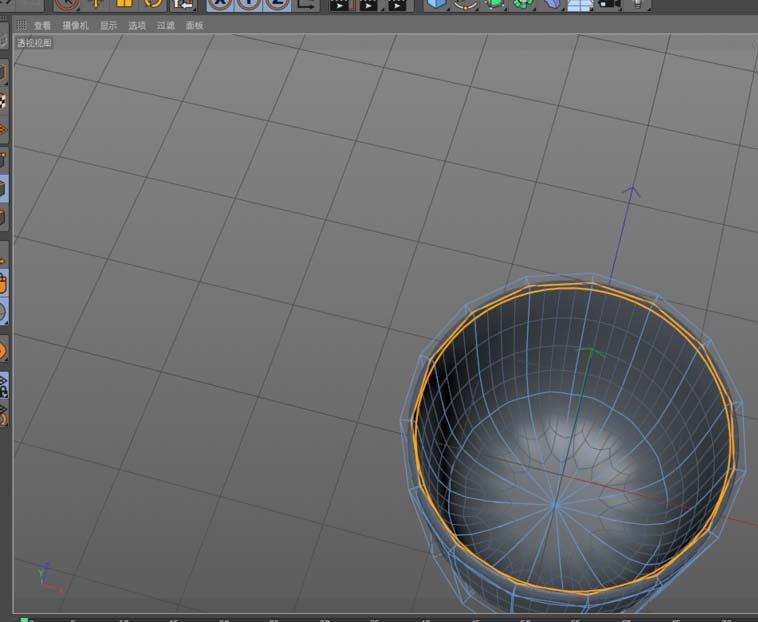The width and height of the screenshot is (758, 622).
Task: Click the coordinate system icon beside Z lock
Action: 307,3
